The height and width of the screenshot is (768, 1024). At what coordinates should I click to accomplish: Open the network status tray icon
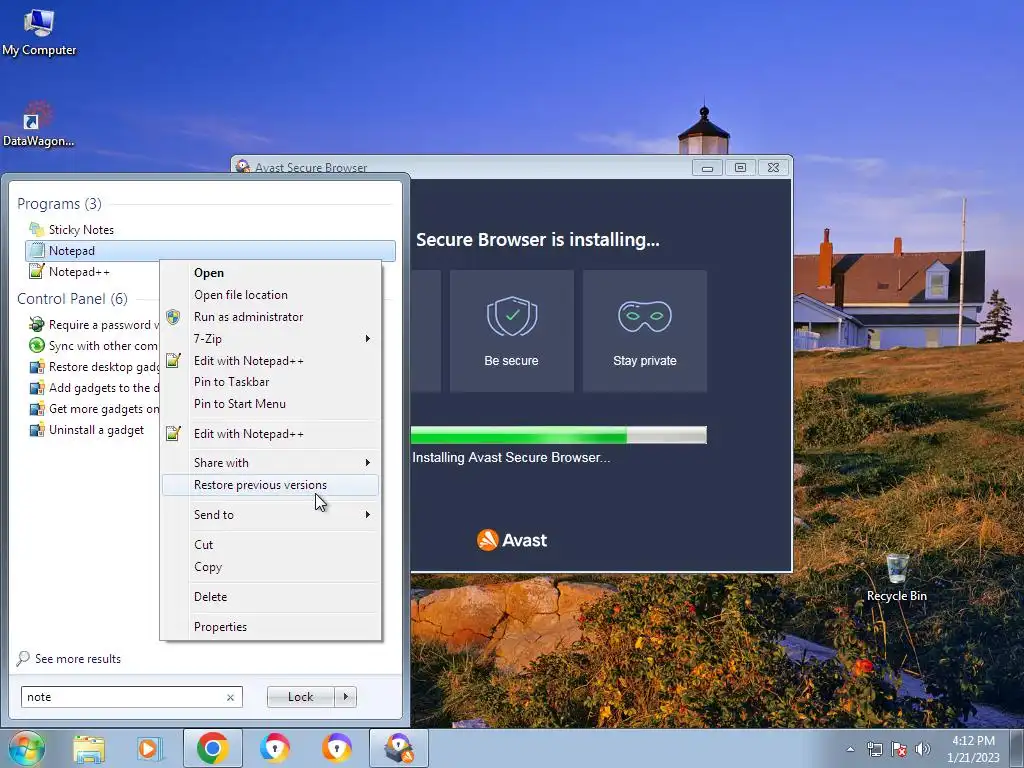[x=874, y=749]
